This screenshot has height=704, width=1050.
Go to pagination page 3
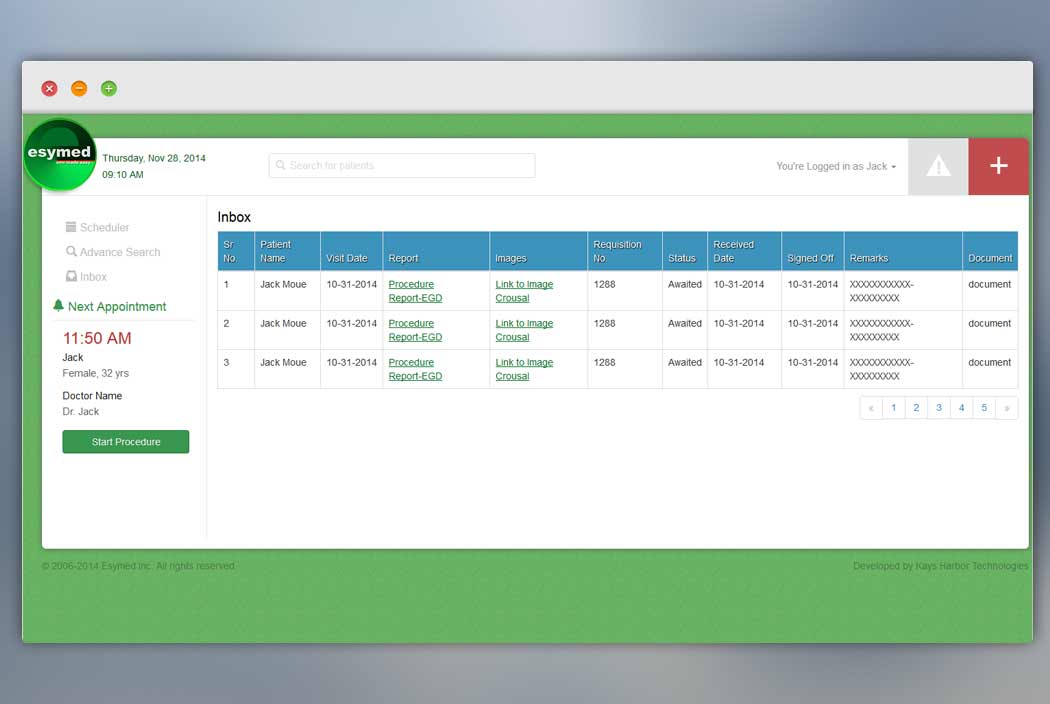tap(939, 408)
